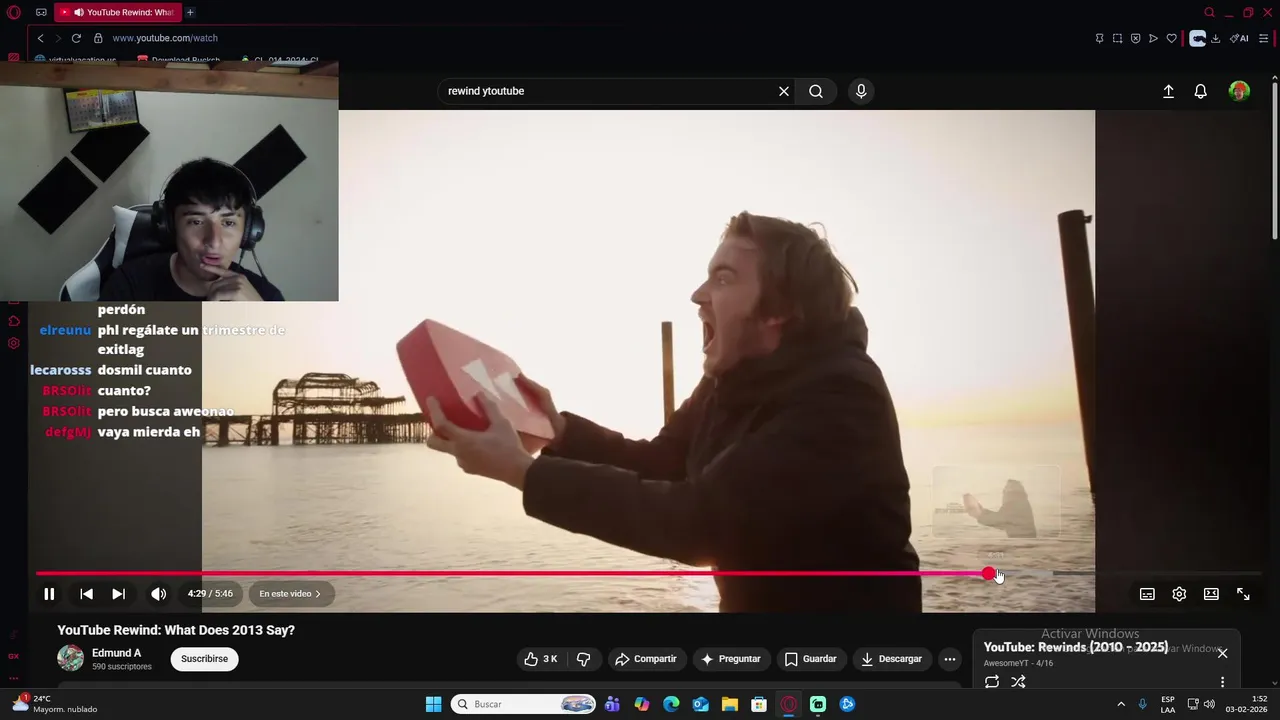Image resolution: width=1280 pixels, height=720 pixels.
Task: Like the video with 3 K likes
Action: [x=540, y=659]
